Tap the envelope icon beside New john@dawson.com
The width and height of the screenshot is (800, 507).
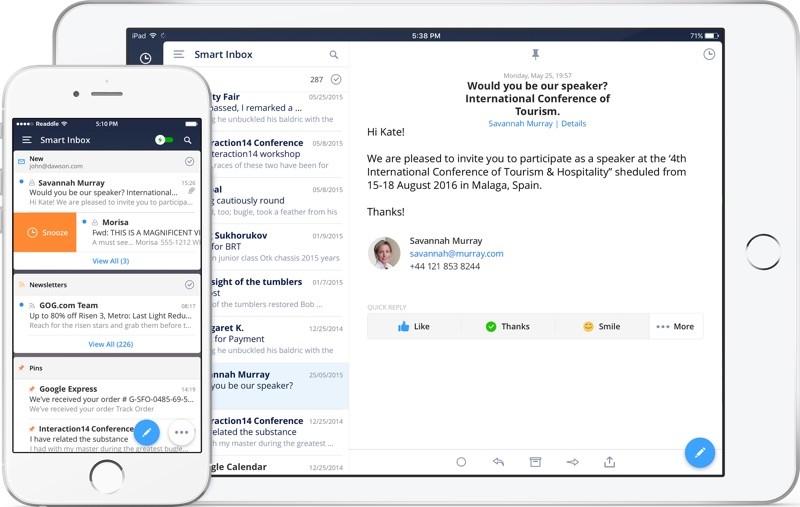[21, 162]
